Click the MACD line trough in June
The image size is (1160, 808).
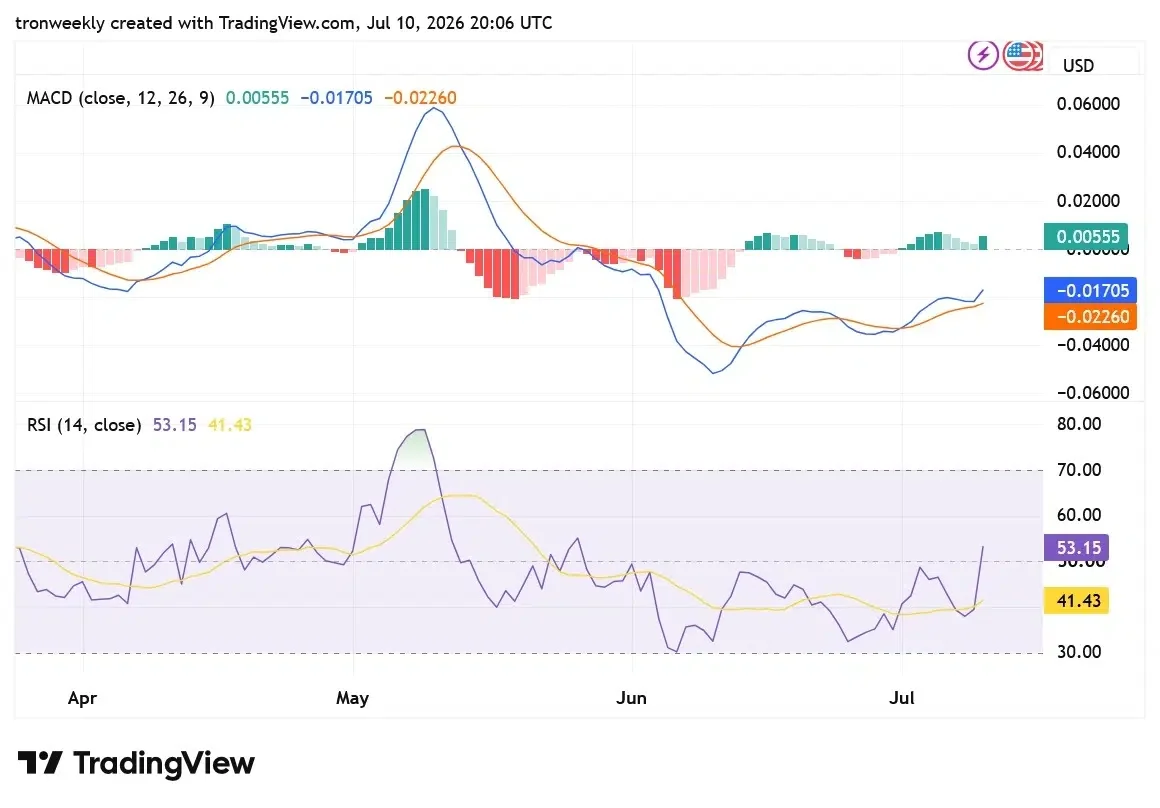pyautogui.click(x=715, y=372)
